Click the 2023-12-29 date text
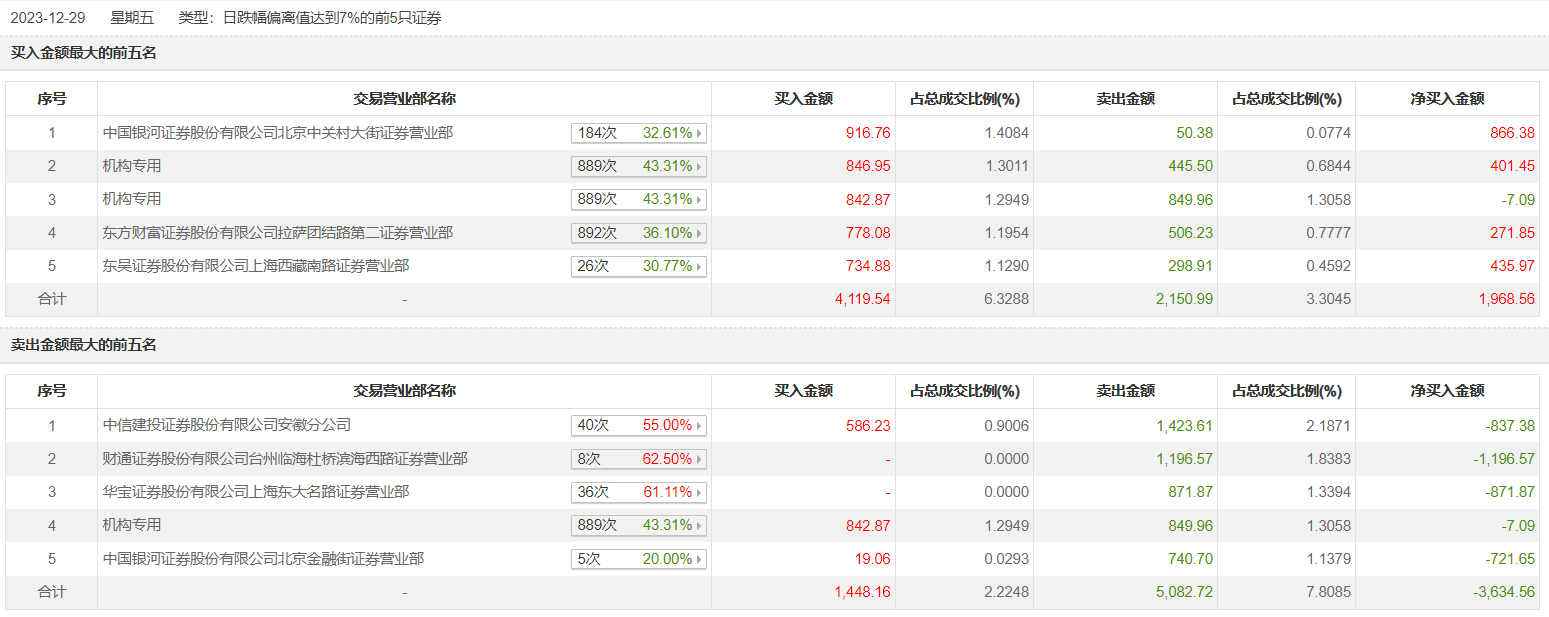The width and height of the screenshot is (1549, 617). (x=49, y=18)
